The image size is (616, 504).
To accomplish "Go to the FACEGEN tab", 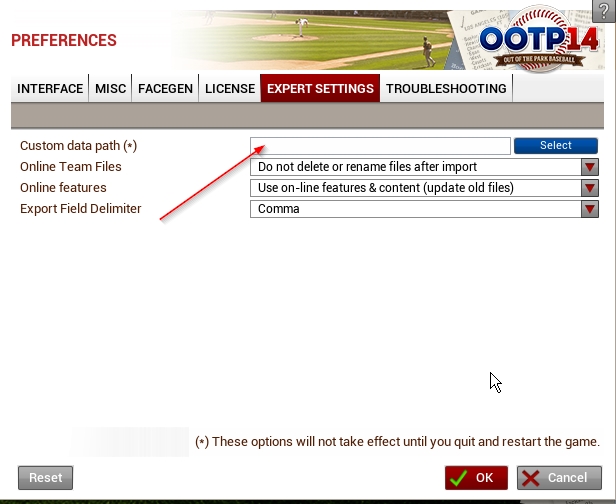I will coord(165,89).
